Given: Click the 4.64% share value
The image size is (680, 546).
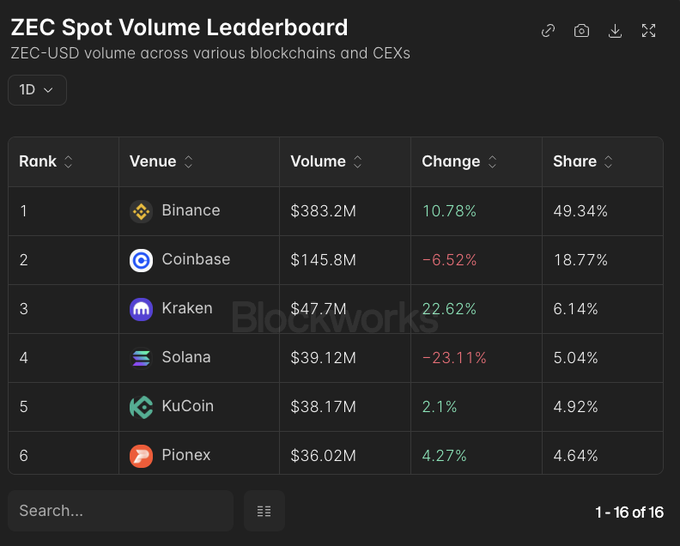Looking at the screenshot, I should click(x=575, y=456).
